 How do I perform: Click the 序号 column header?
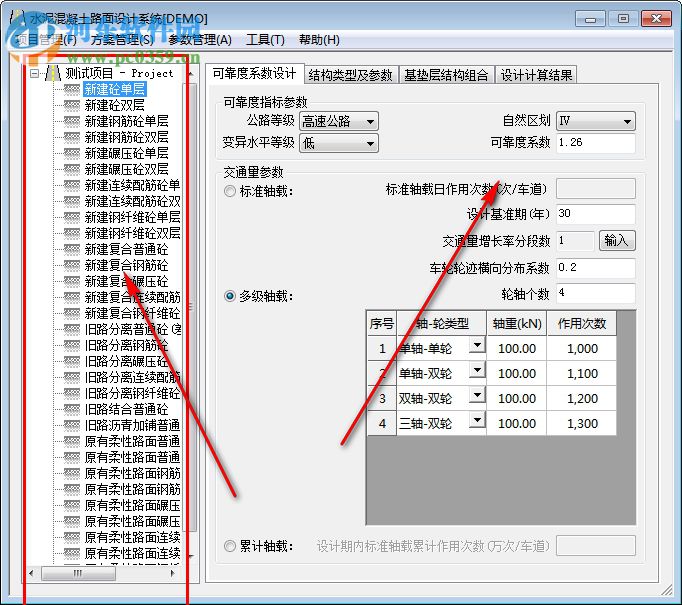coord(382,324)
